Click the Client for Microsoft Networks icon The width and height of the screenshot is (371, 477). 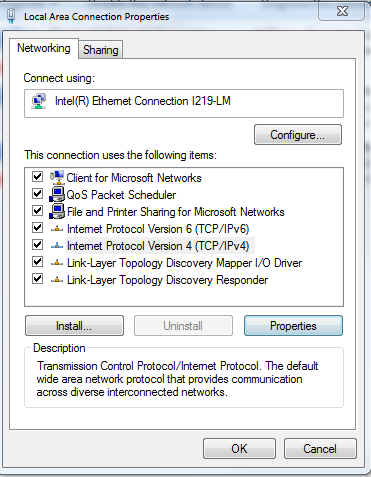point(57,177)
